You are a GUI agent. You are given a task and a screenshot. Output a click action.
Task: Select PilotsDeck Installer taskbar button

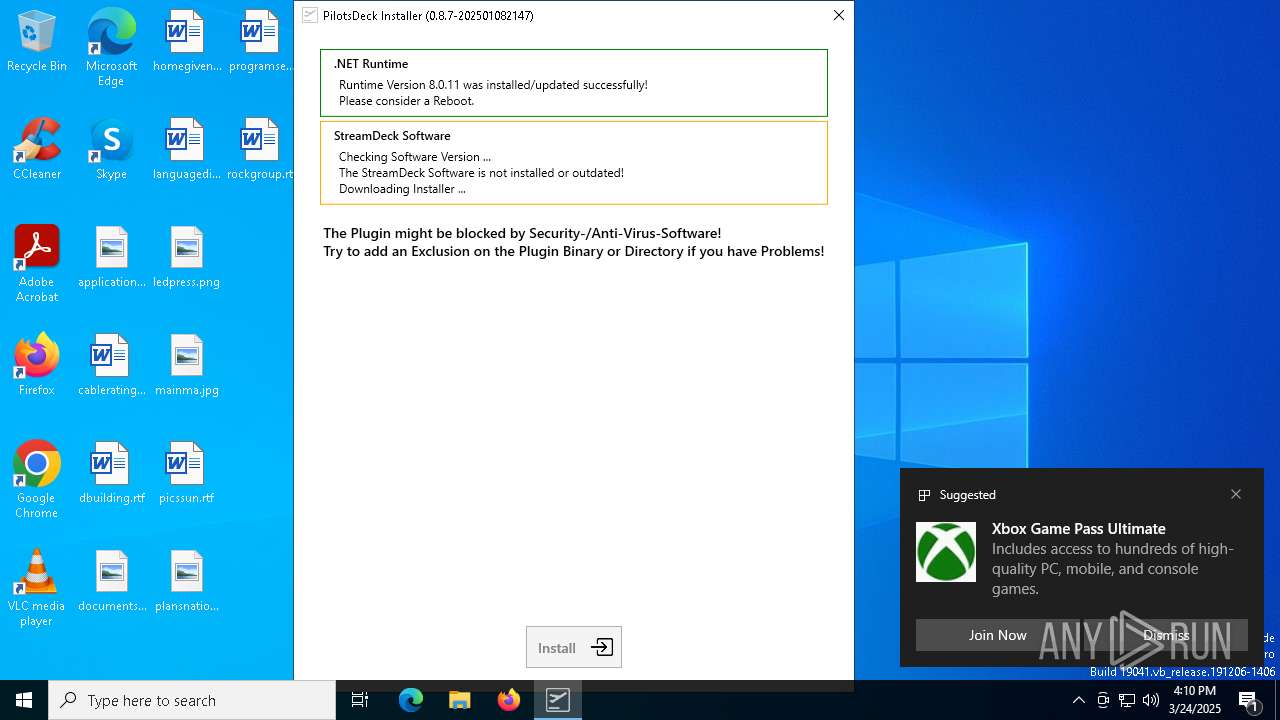(558, 700)
